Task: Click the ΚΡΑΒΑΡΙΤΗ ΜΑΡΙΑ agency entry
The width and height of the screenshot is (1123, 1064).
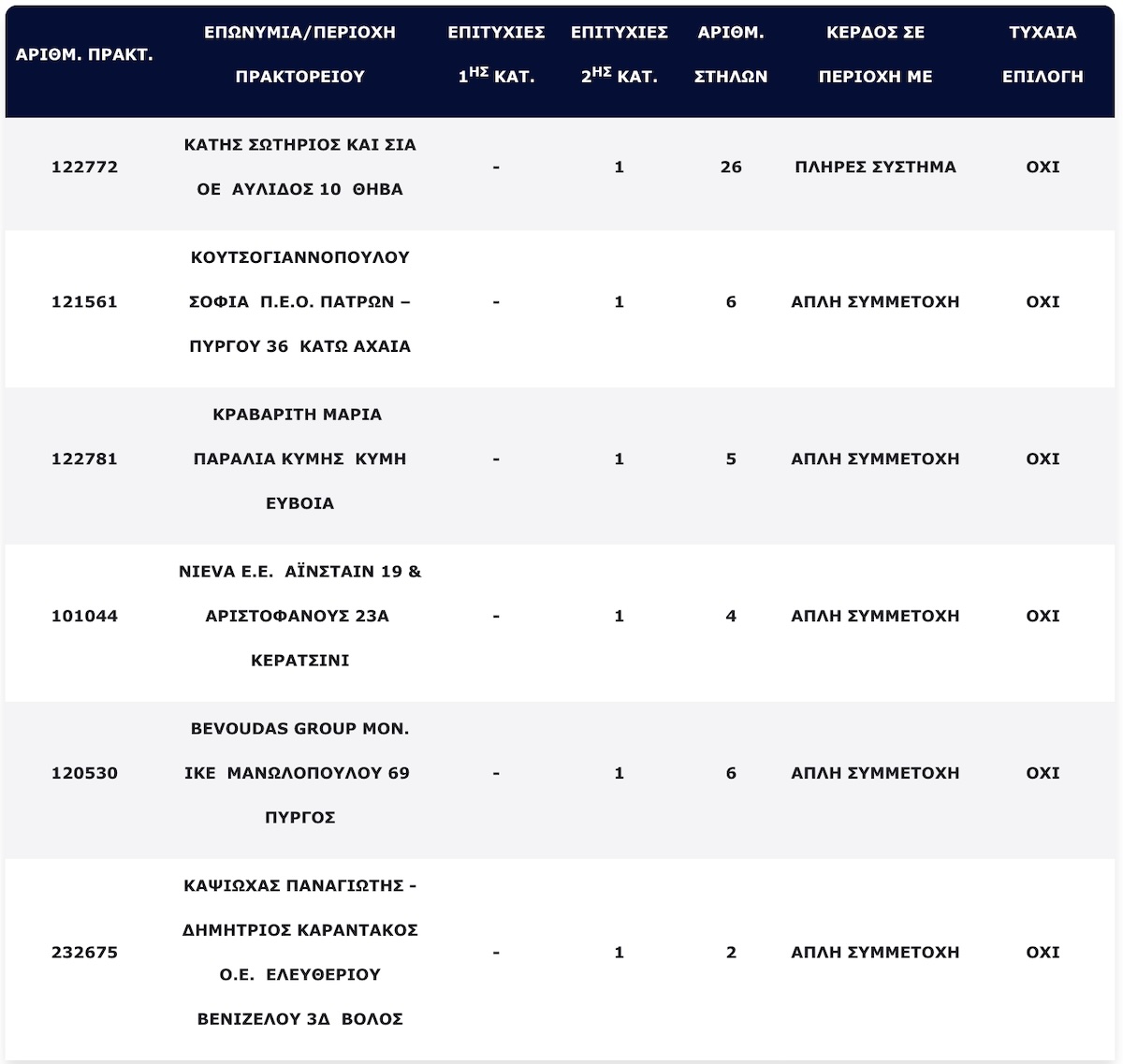Action: (299, 459)
